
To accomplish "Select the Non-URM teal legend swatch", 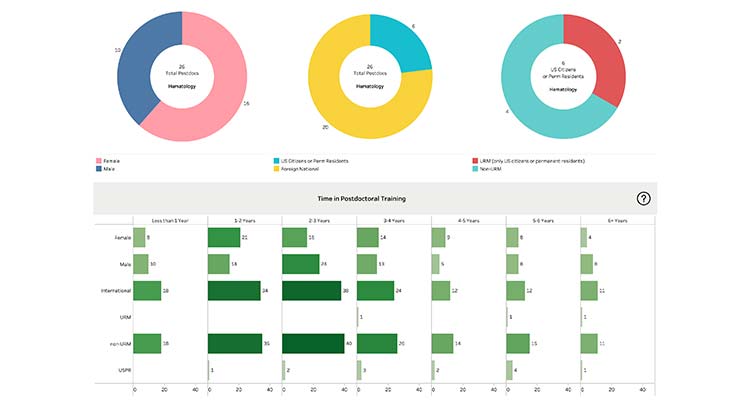I will [476, 169].
